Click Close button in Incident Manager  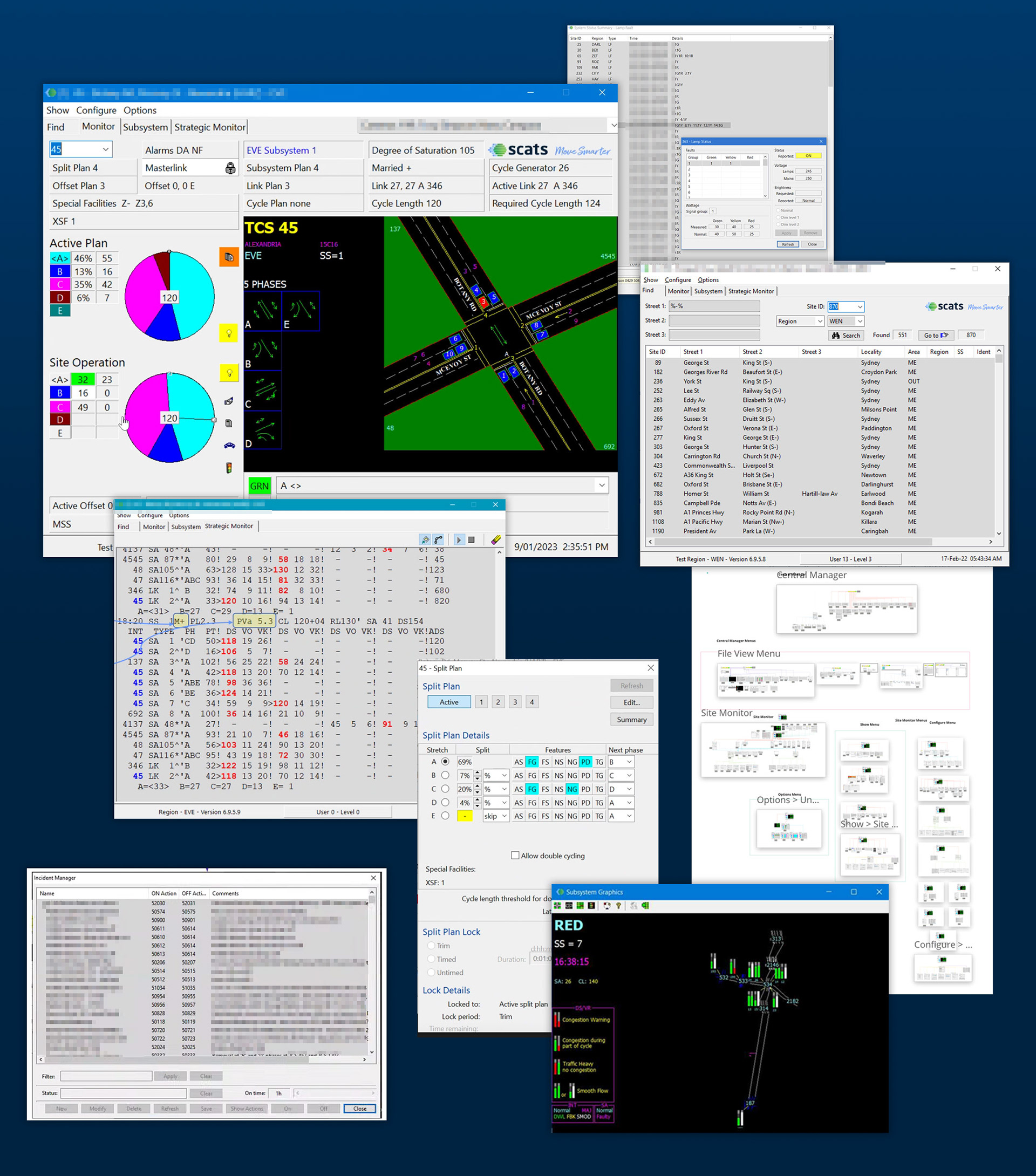(x=360, y=1109)
